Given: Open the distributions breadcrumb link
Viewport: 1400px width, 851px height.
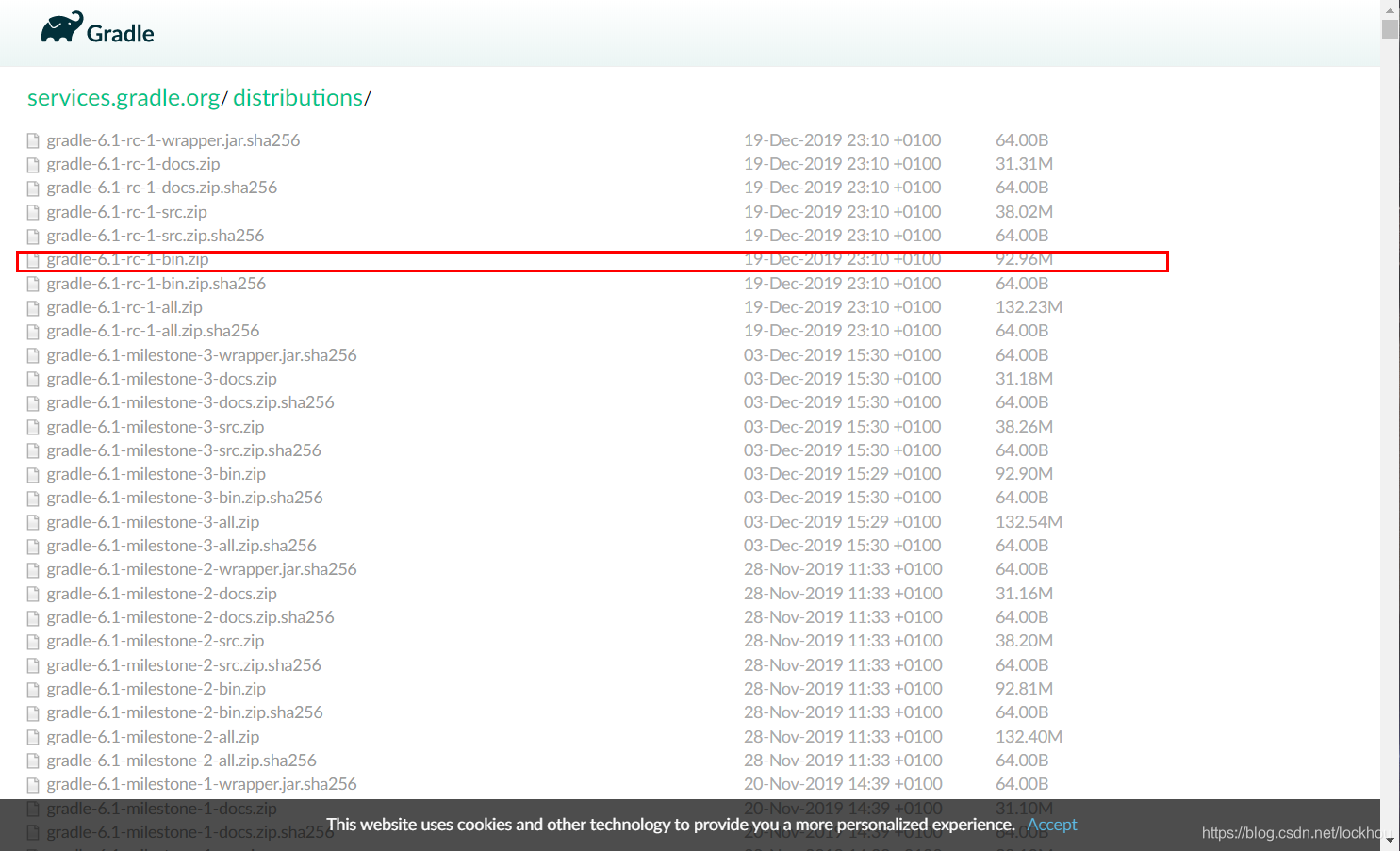Looking at the screenshot, I should 298,98.
